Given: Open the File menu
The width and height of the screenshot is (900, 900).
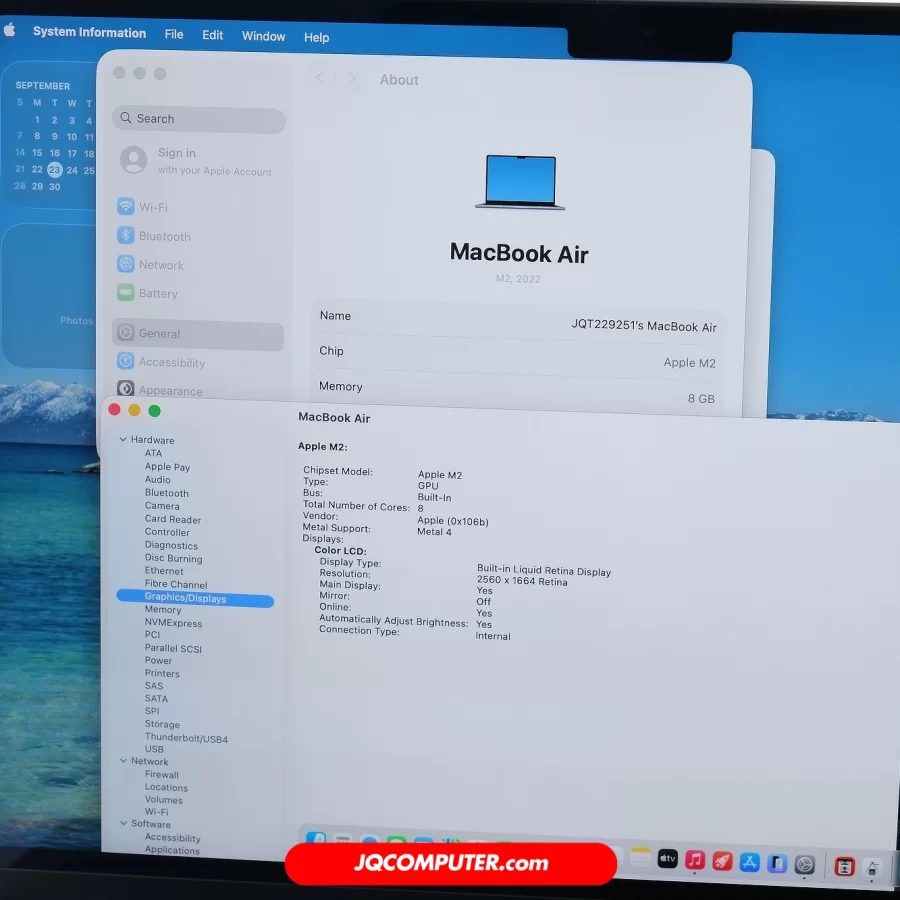Looking at the screenshot, I should click(174, 34).
